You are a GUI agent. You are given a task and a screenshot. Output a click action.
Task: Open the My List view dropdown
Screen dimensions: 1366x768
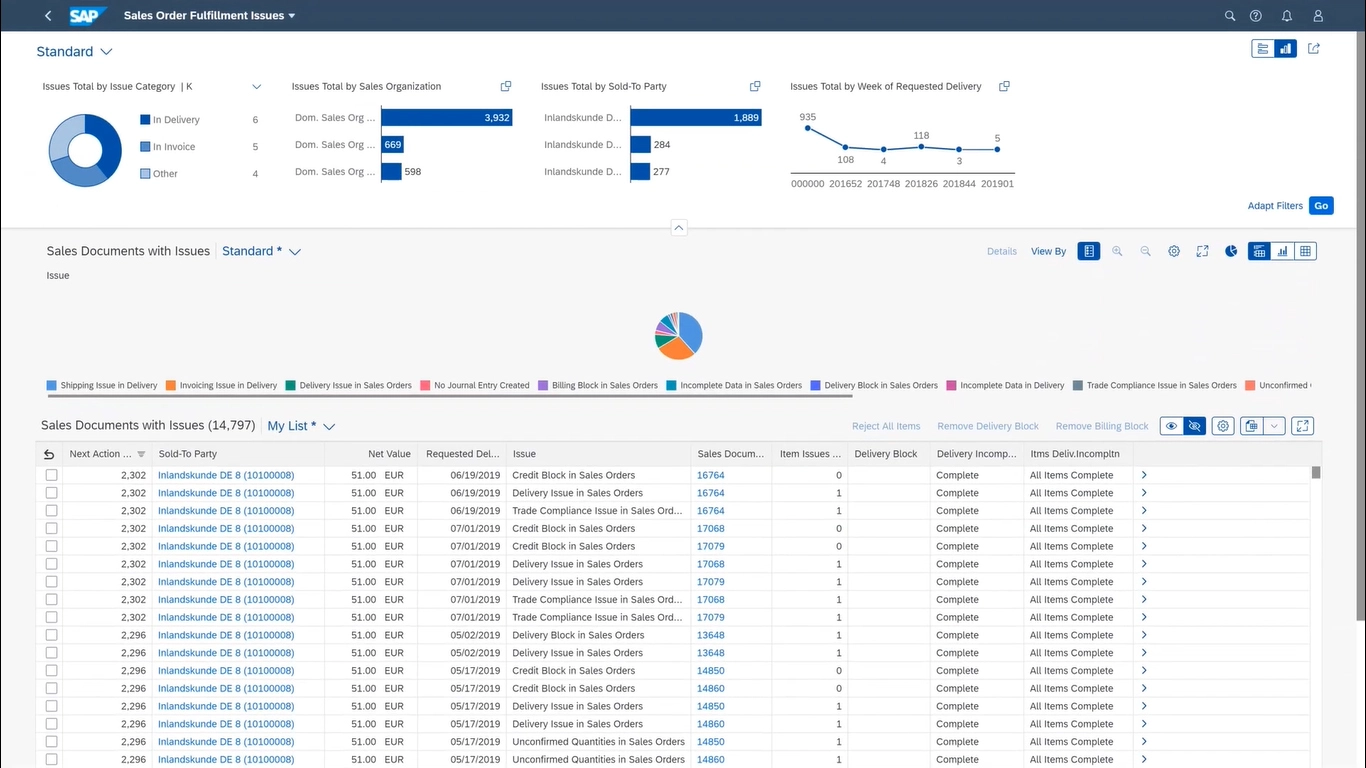click(x=329, y=427)
